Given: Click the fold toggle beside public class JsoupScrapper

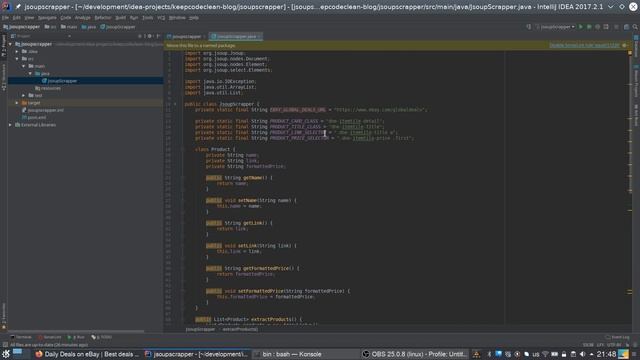Looking at the screenshot, I should [x=176, y=104].
